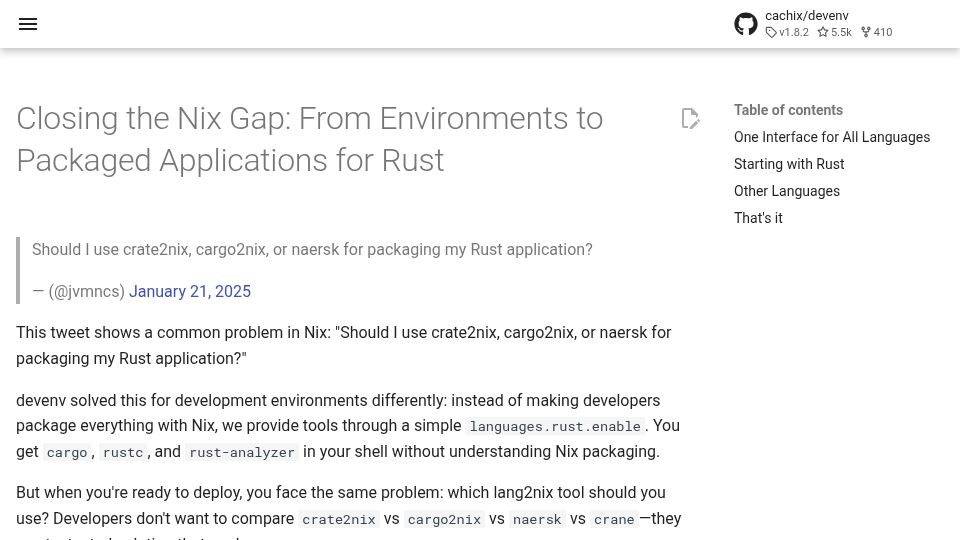The height and width of the screenshot is (540, 960).
Task: Click the quoted tweet question text
Action: (312, 250)
